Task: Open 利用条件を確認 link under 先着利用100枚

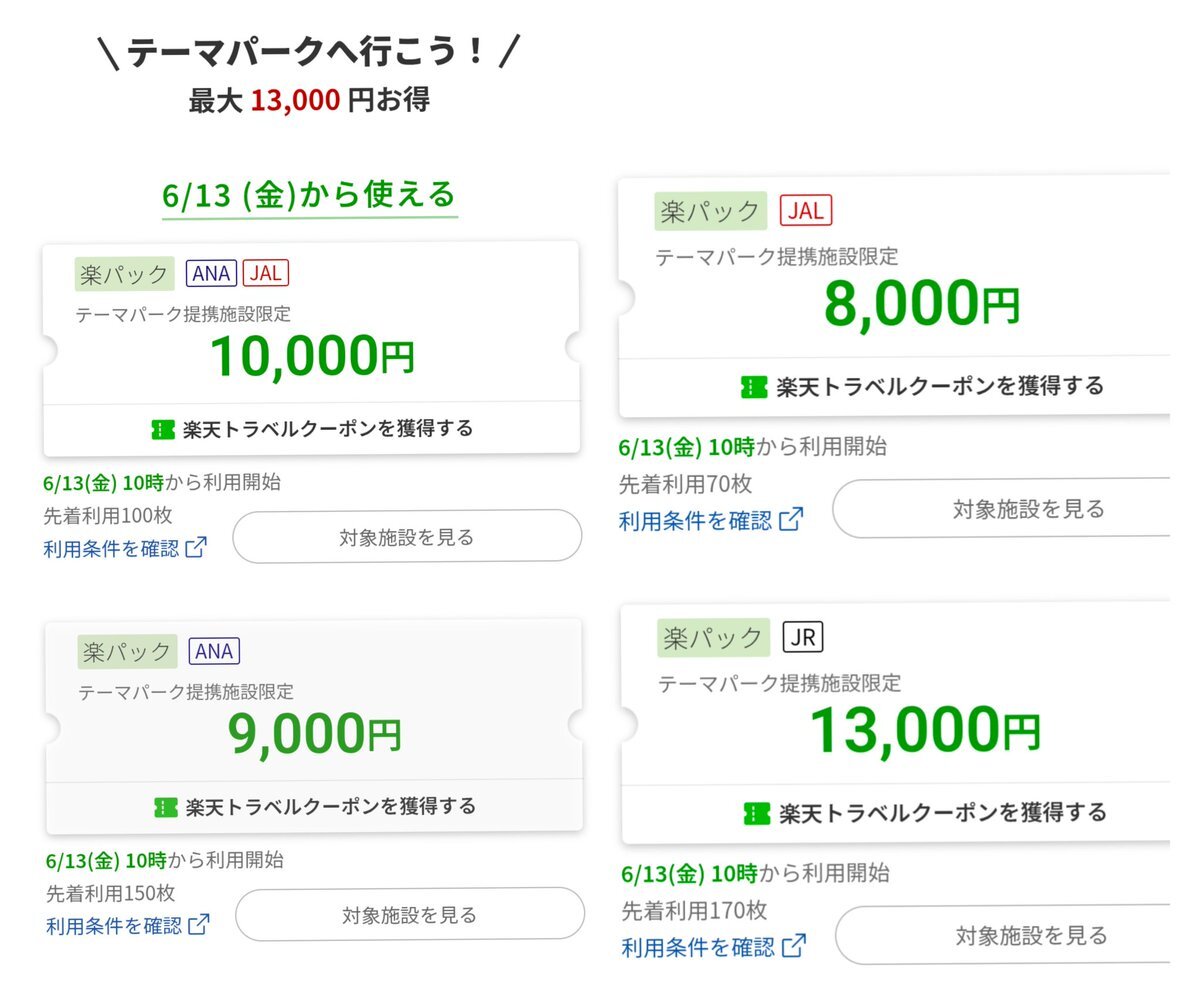Action: 112,548
